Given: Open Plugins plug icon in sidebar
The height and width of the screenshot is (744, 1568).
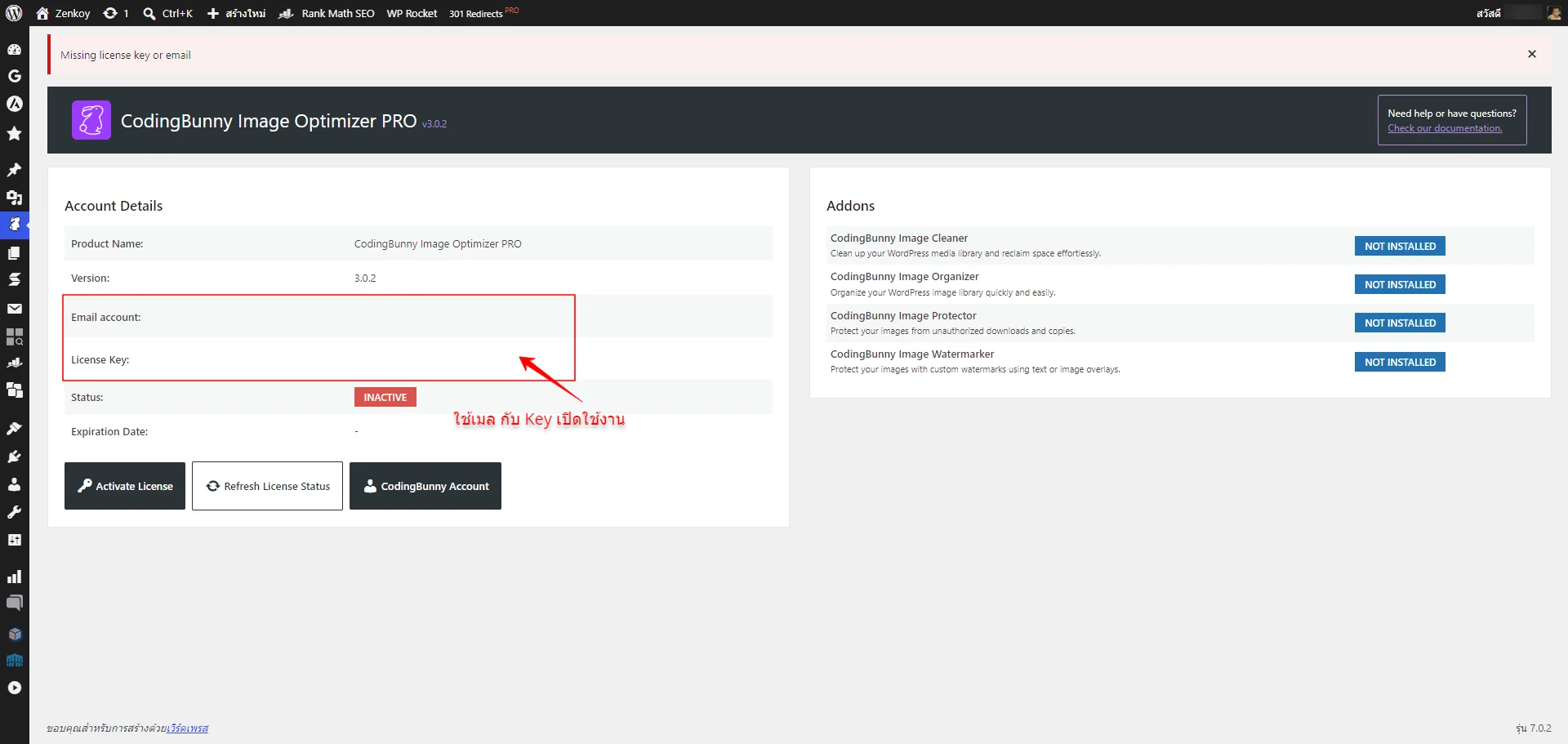Looking at the screenshot, I should [x=14, y=457].
